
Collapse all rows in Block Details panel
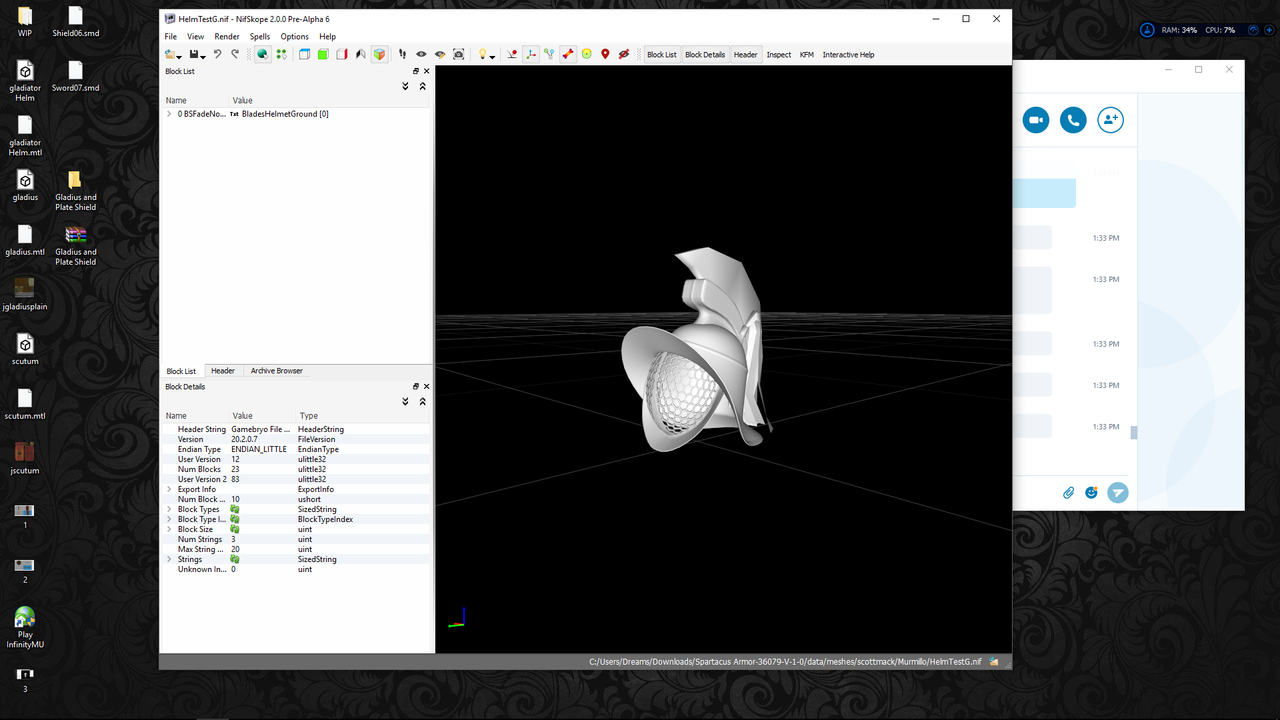(x=423, y=401)
